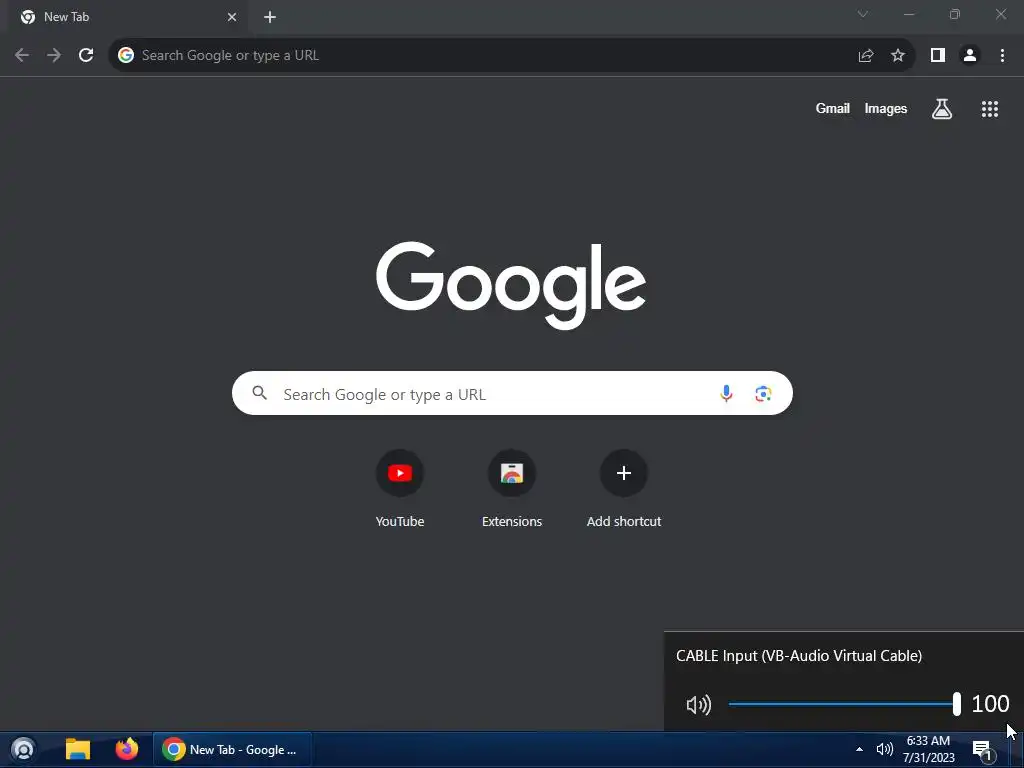Click Google icon in the address bar
The width and height of the screenshot is (1024, 768).
click(x=126, y=56)
